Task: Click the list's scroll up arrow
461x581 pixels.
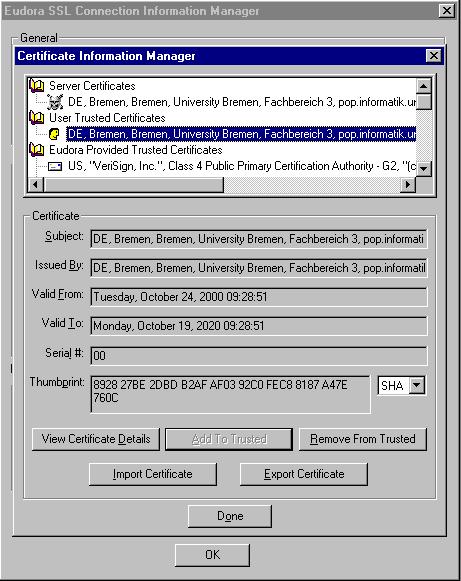Action: click(x=423, y=86)
